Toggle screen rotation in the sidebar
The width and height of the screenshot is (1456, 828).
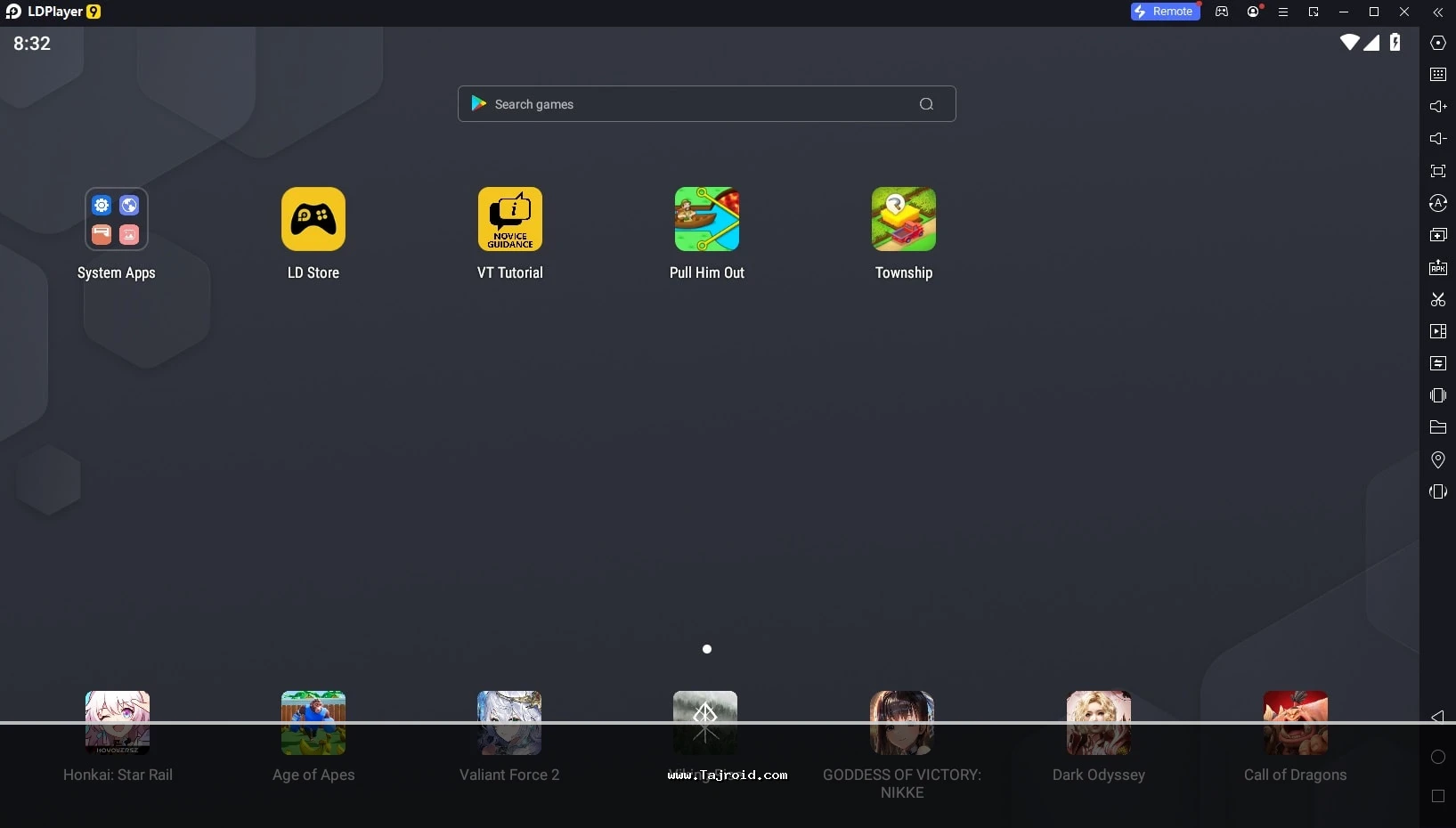(1437, 491)
